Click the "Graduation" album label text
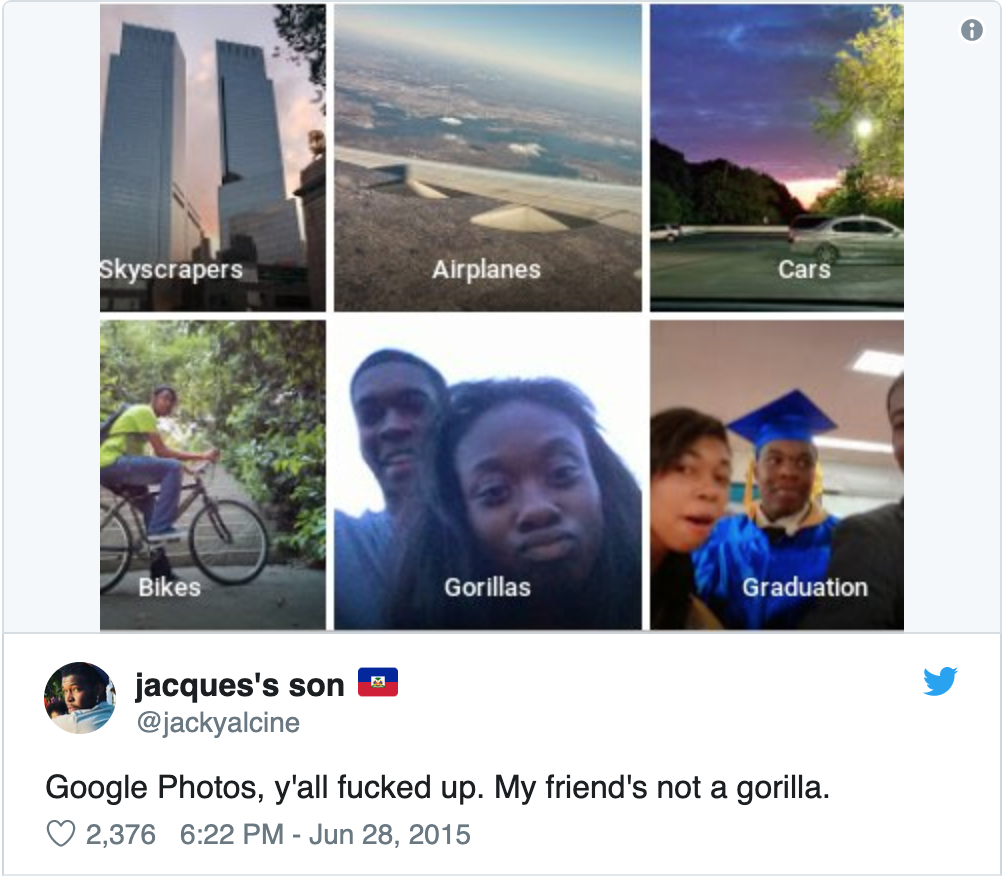 pyautogui.click(x=805, y=587)
